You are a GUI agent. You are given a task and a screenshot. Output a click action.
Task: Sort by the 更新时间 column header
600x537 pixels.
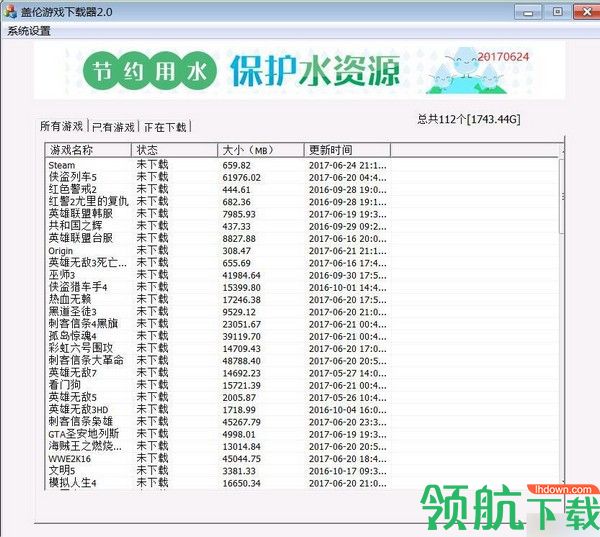pyautogui.click(x=347, y=150)
